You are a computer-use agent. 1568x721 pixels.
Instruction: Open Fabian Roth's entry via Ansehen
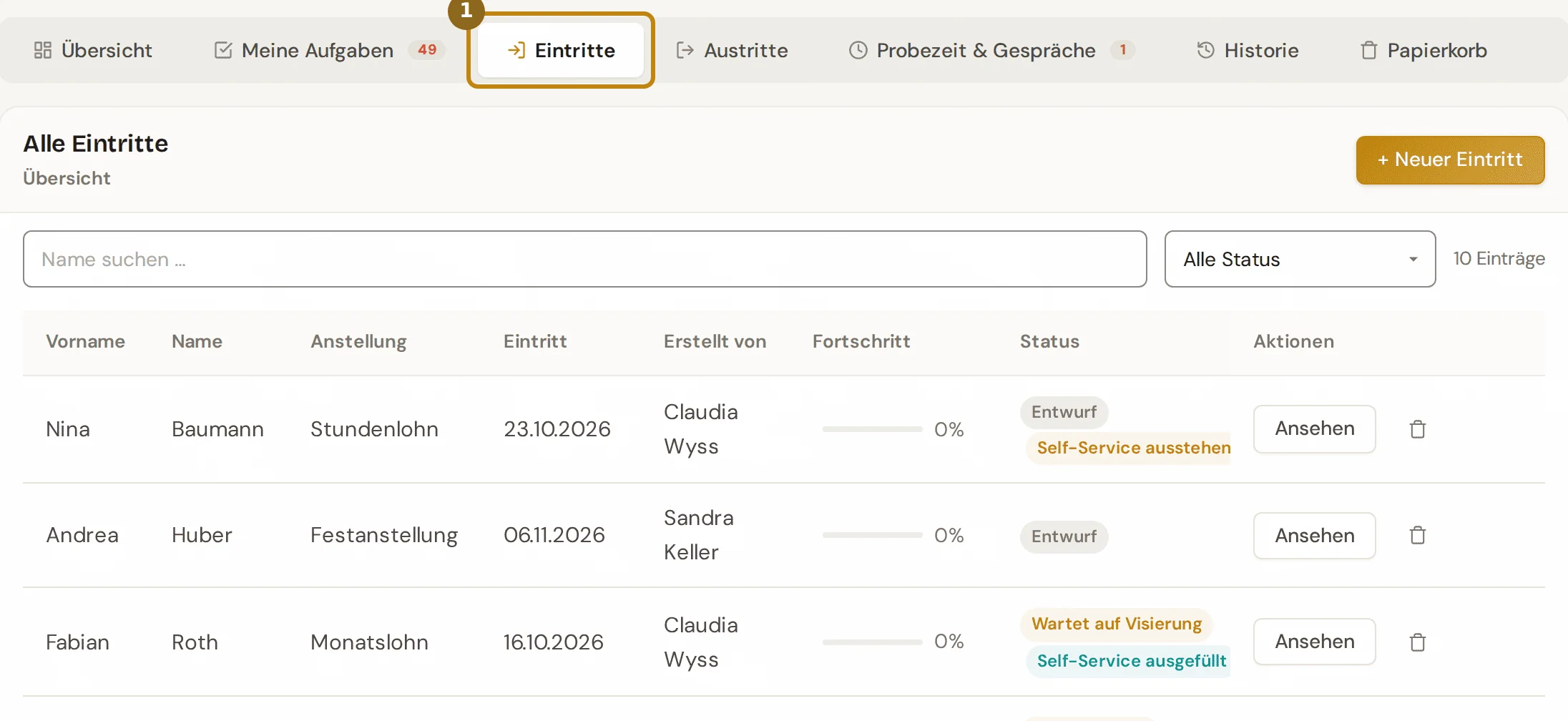(x=1314, y=642)
